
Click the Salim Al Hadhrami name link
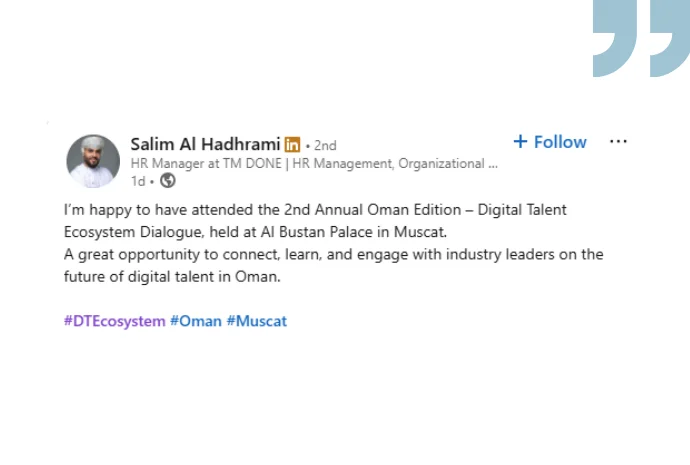205,144
